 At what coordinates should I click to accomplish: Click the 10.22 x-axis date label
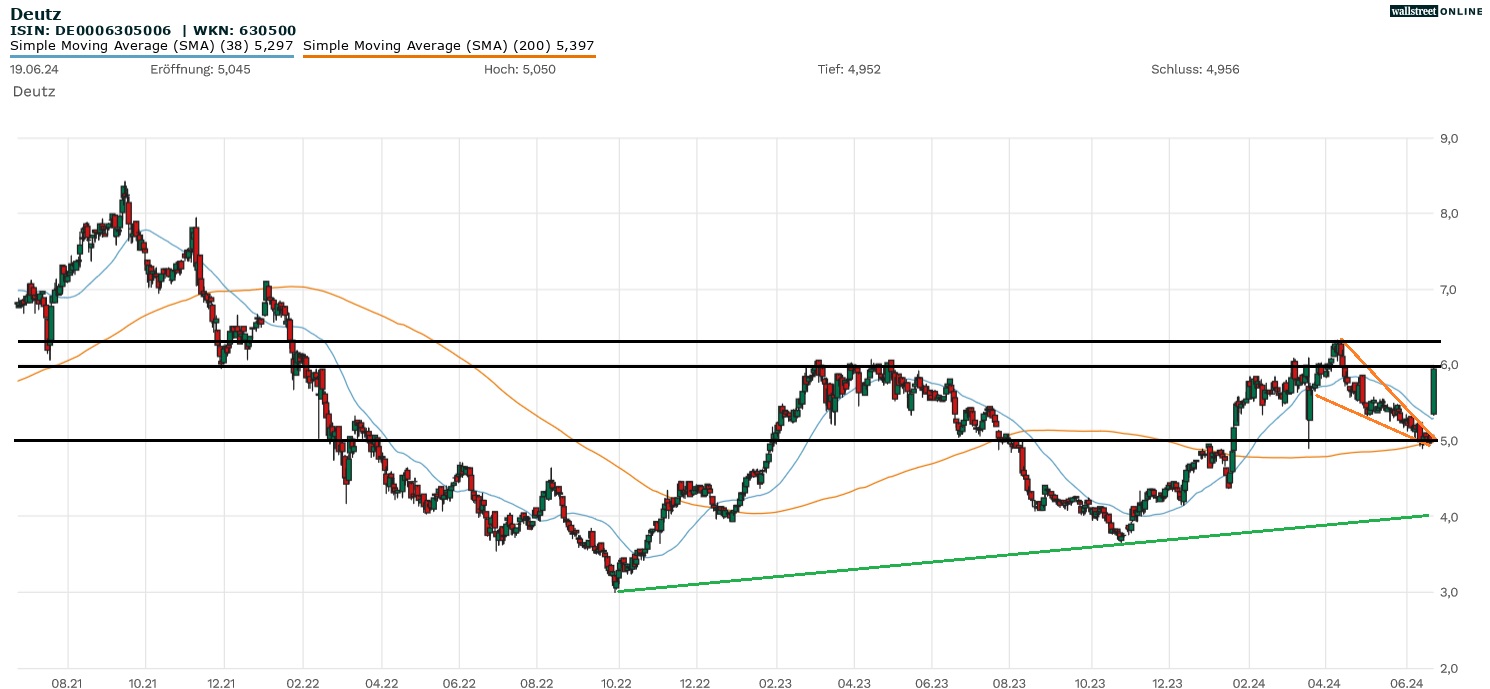[x=618, y=683]
